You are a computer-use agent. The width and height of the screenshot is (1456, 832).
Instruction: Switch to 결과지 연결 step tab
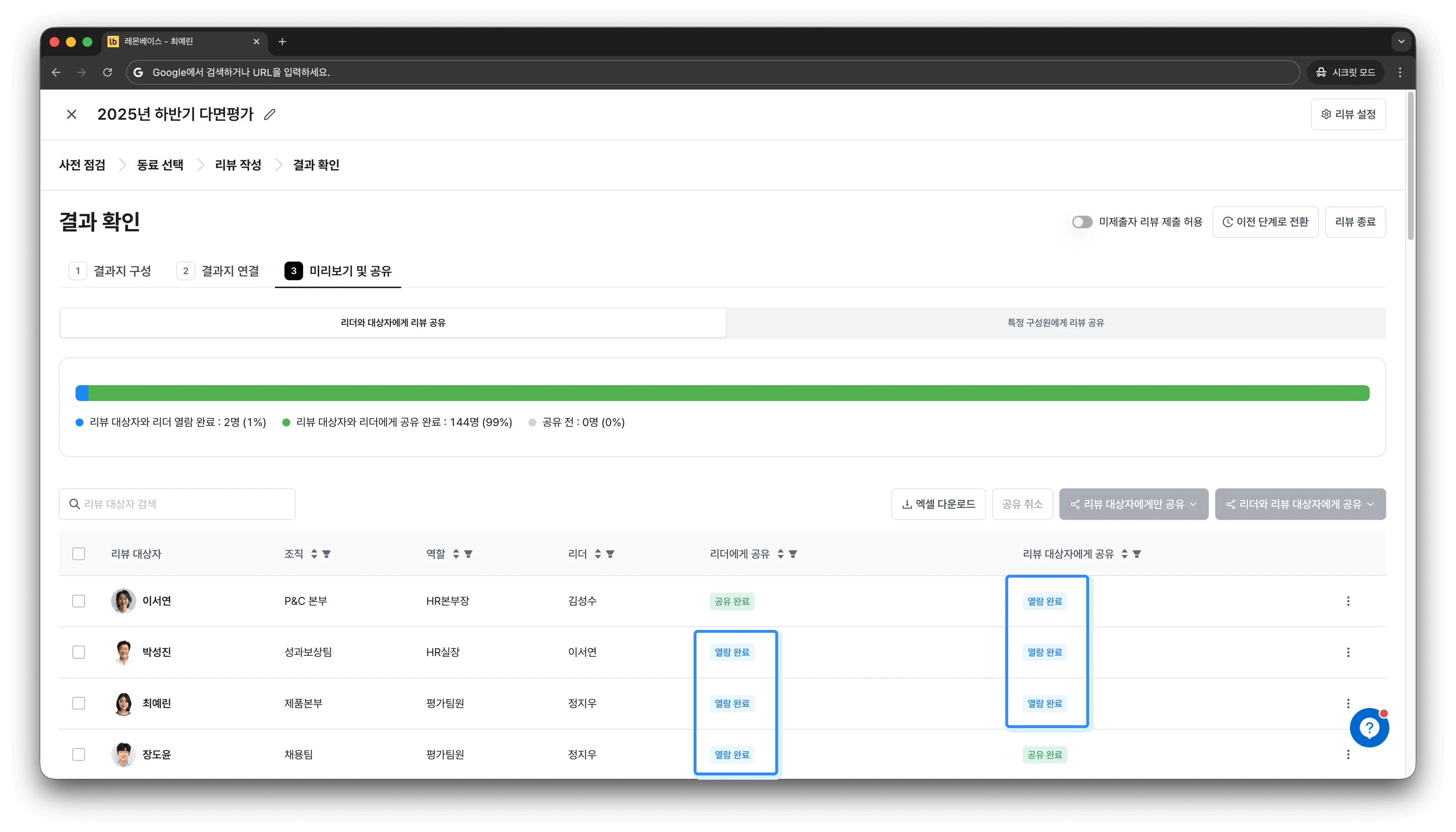pos(217,271)
